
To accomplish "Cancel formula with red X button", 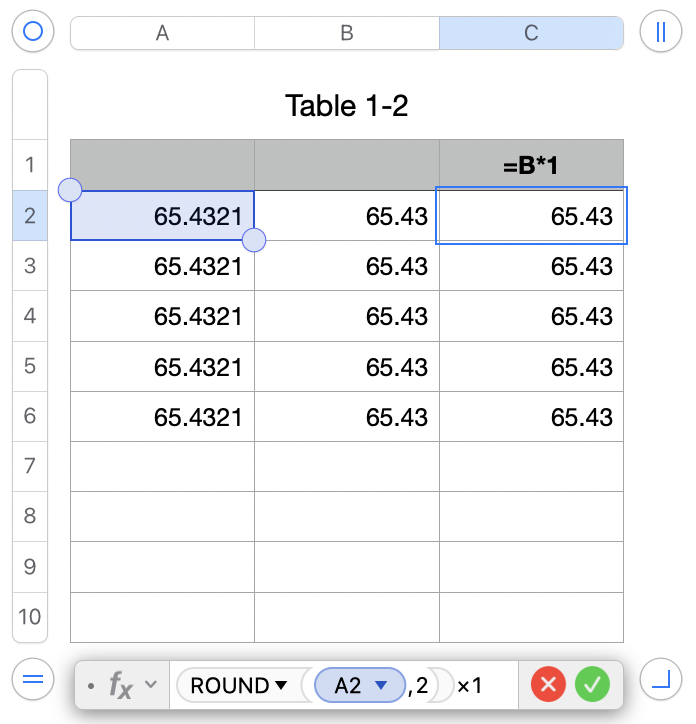I will click(x=548, y=685).
